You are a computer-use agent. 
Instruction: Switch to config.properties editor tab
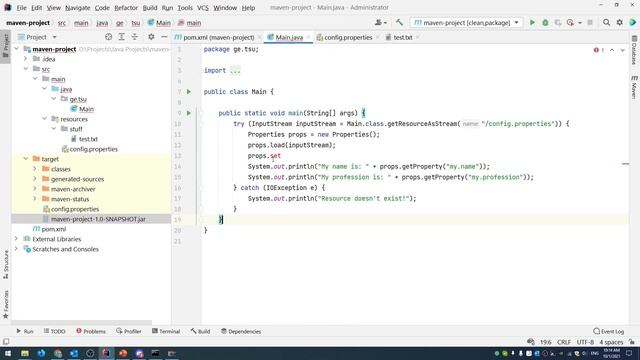pyautogui.click(x=344, y=37)
